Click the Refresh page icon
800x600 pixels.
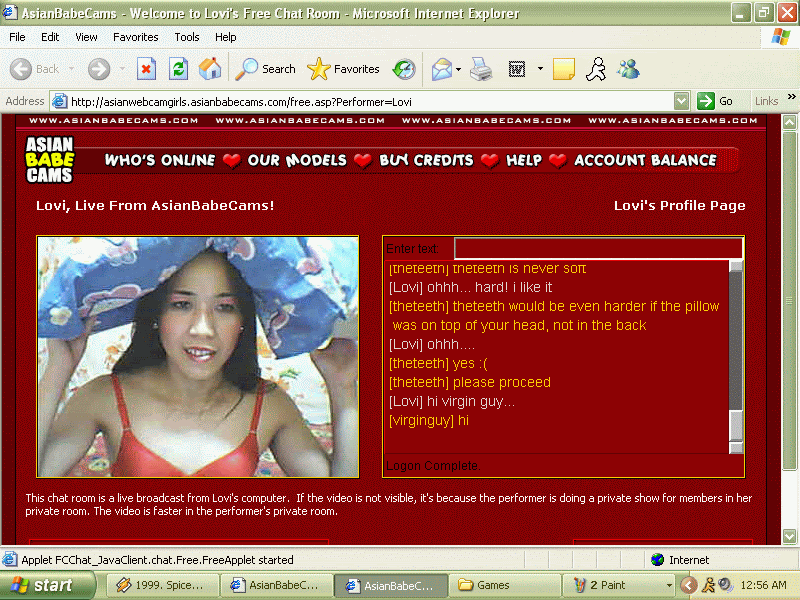(178, 69)
